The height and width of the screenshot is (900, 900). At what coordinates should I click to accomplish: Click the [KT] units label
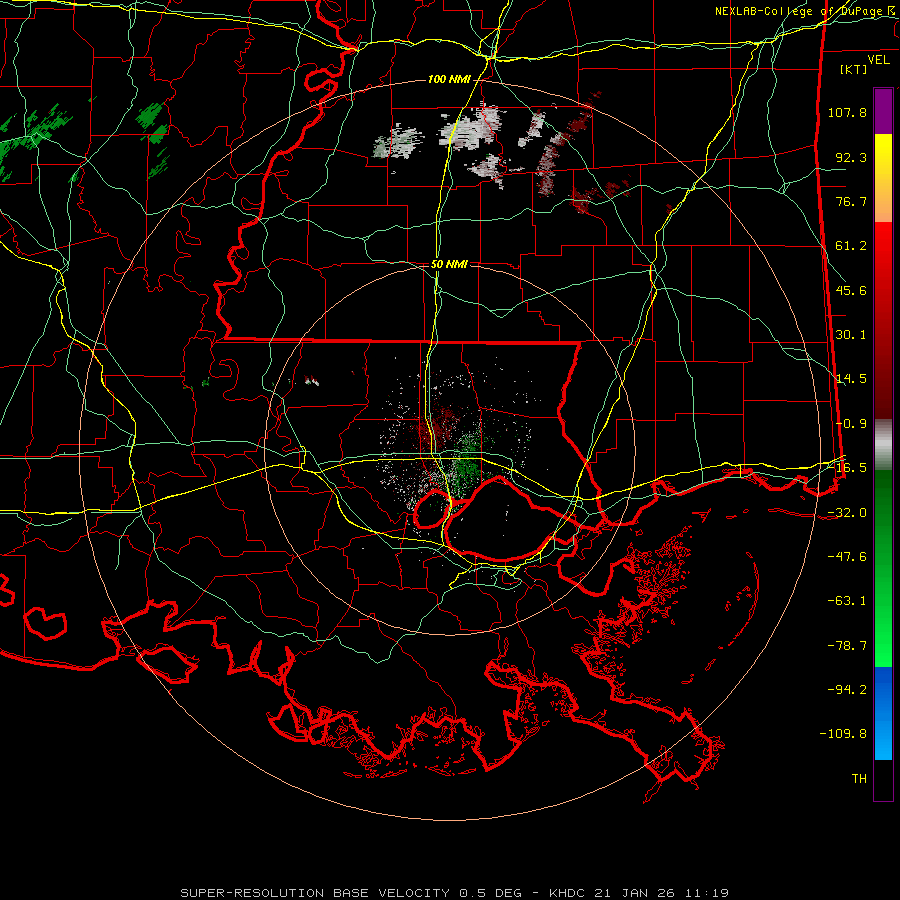(854, 69)
